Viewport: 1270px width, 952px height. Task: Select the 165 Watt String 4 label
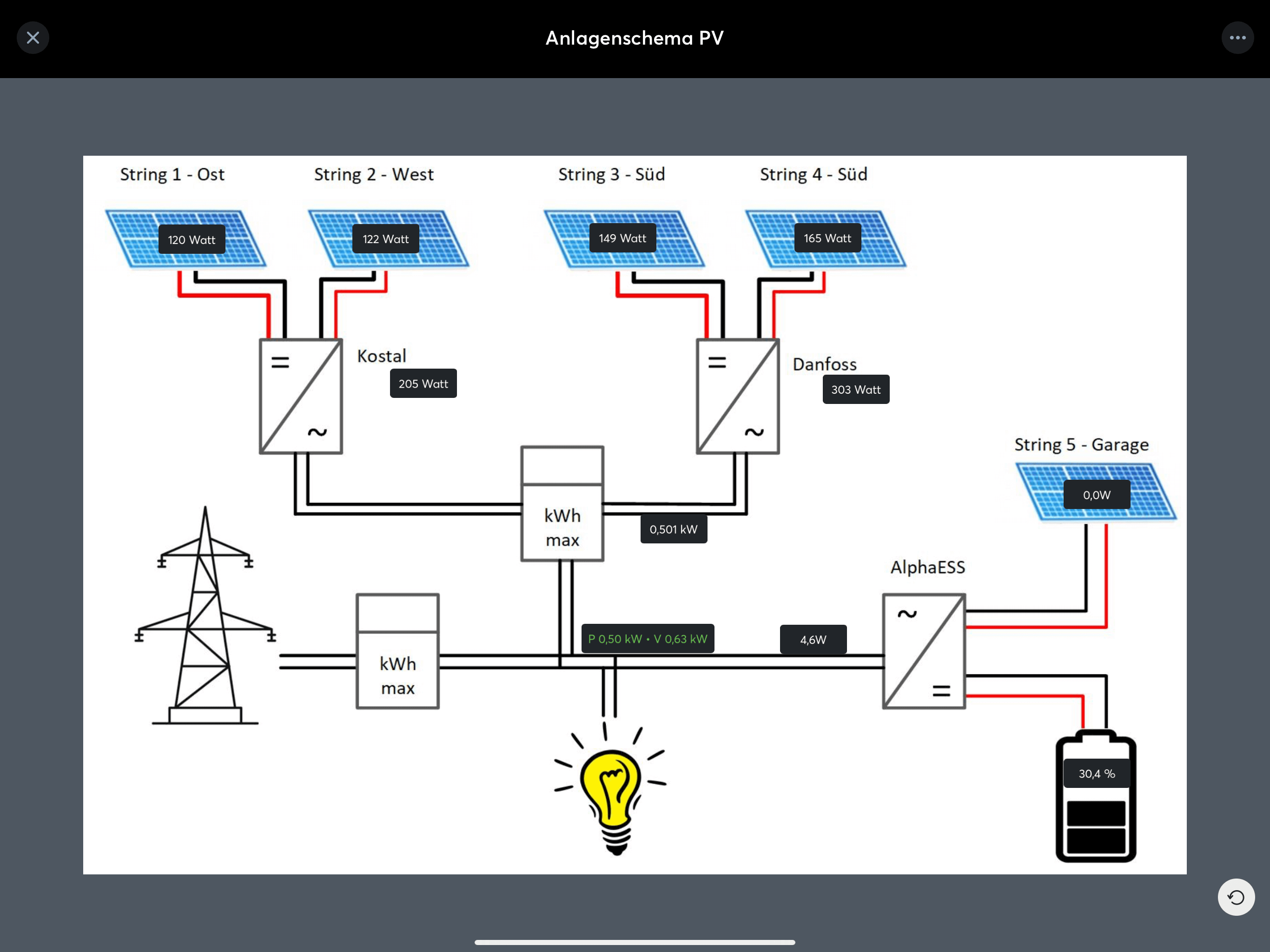point(827,238)
